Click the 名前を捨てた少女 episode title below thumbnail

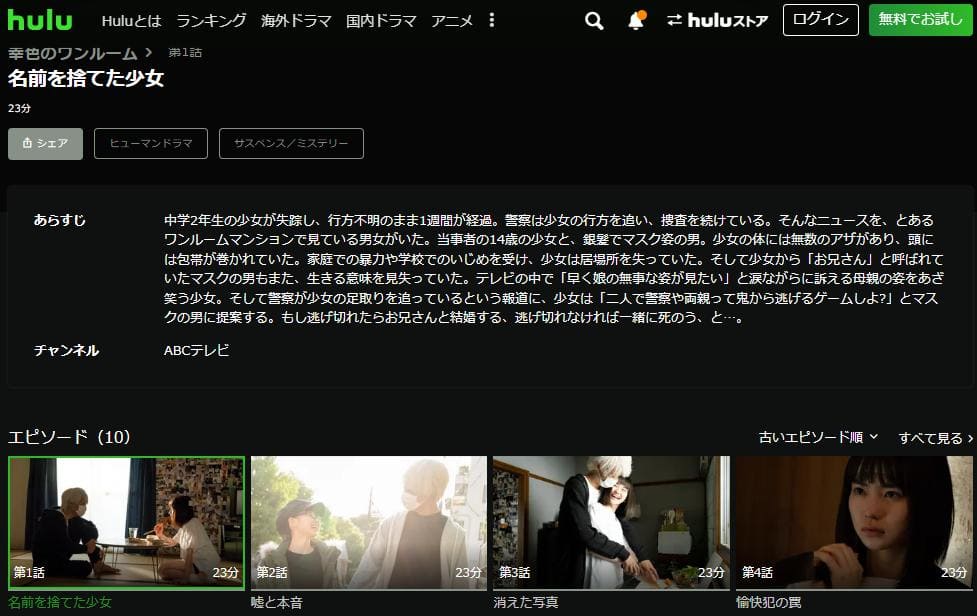pyautogui.click(x=60, y=602)
